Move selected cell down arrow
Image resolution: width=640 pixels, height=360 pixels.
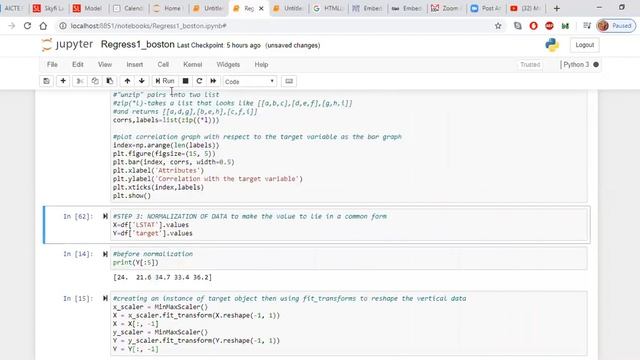(x=142, y=81)
